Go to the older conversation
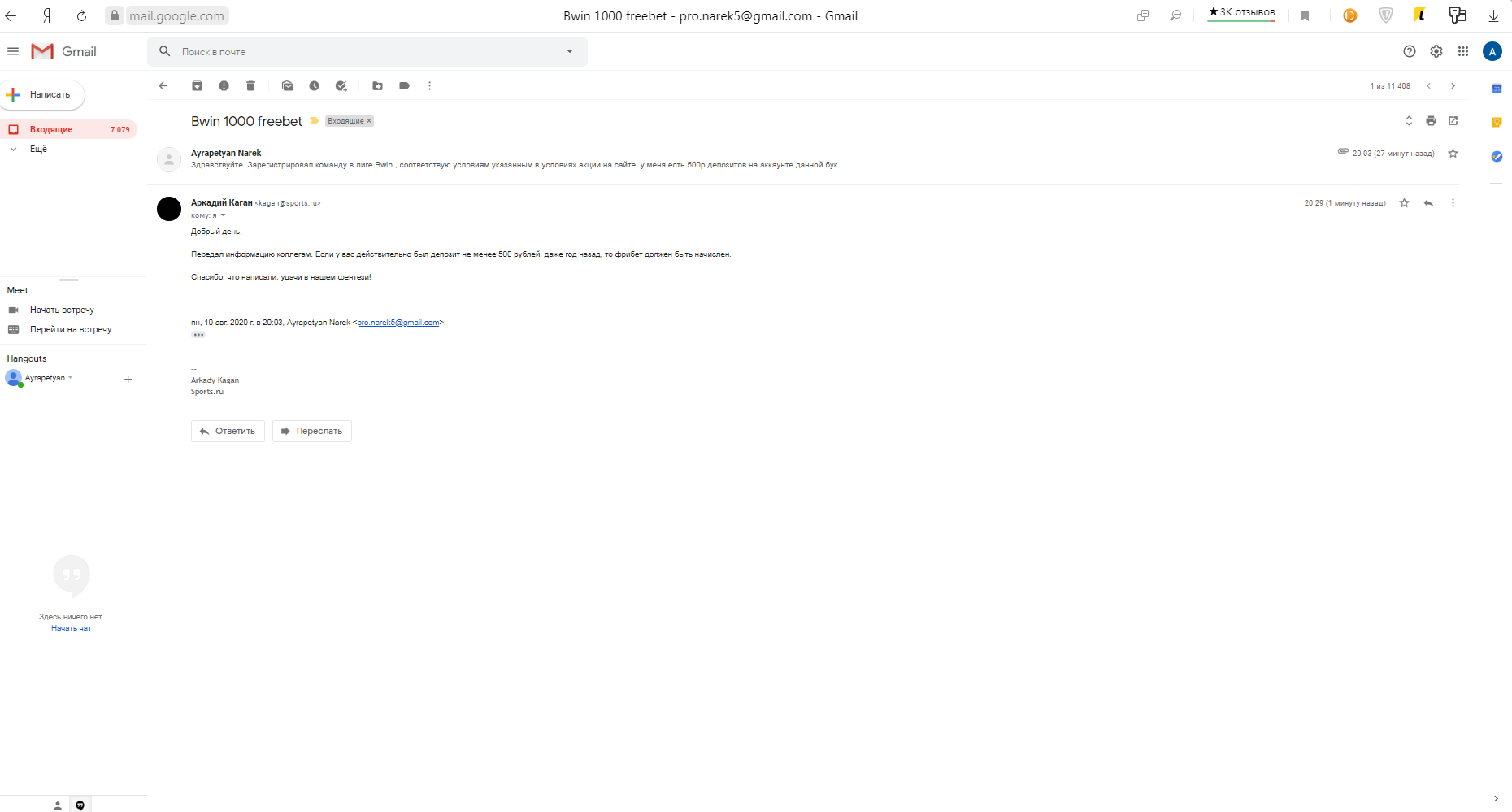The height and width of the screenshot is (812, 1512). (1453, 86)
